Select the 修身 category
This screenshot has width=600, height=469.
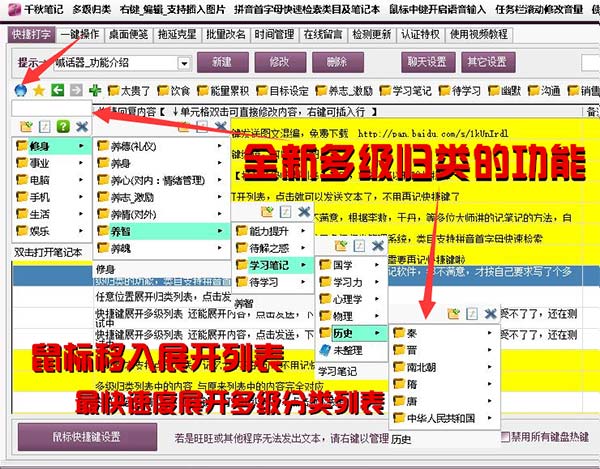pyautogui.click(x=51, y=146)
